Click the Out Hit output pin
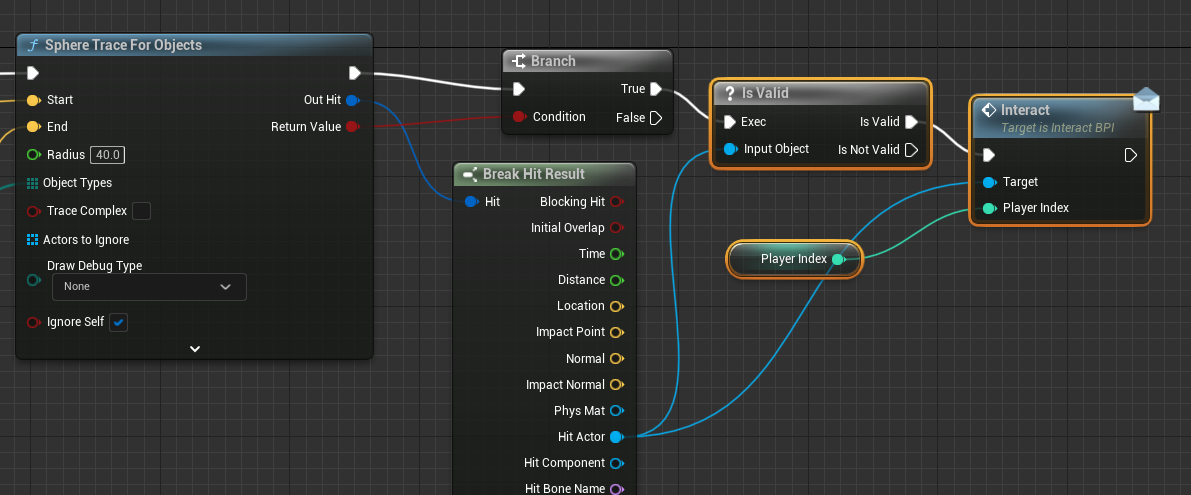This screenshot has height=495, width=1191. (x=352, y=100)
